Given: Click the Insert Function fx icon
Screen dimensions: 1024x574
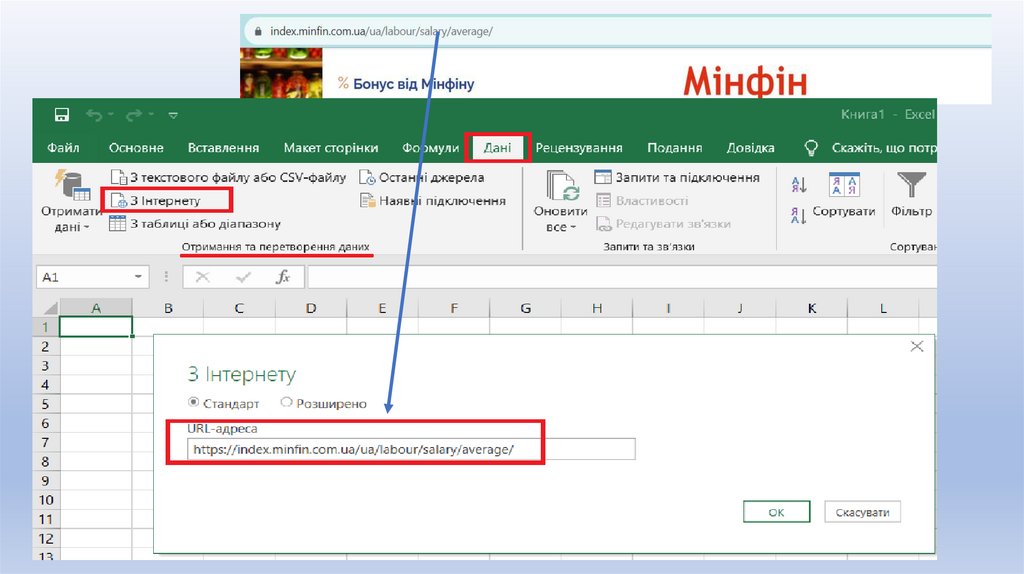Looking at the screenshot, I should [x=283, y=278].
